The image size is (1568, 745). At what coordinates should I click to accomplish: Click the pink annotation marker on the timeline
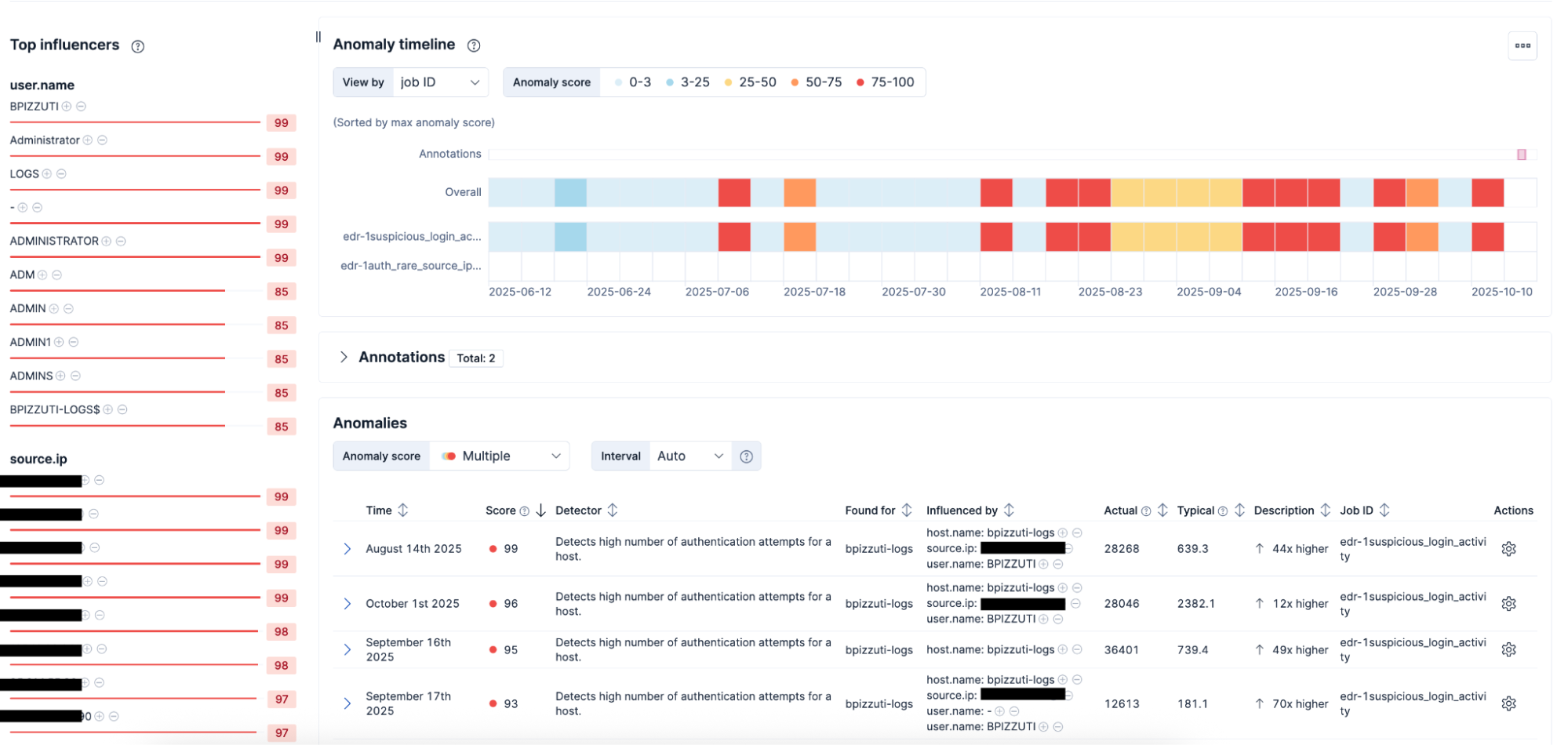pos(1521,154)
